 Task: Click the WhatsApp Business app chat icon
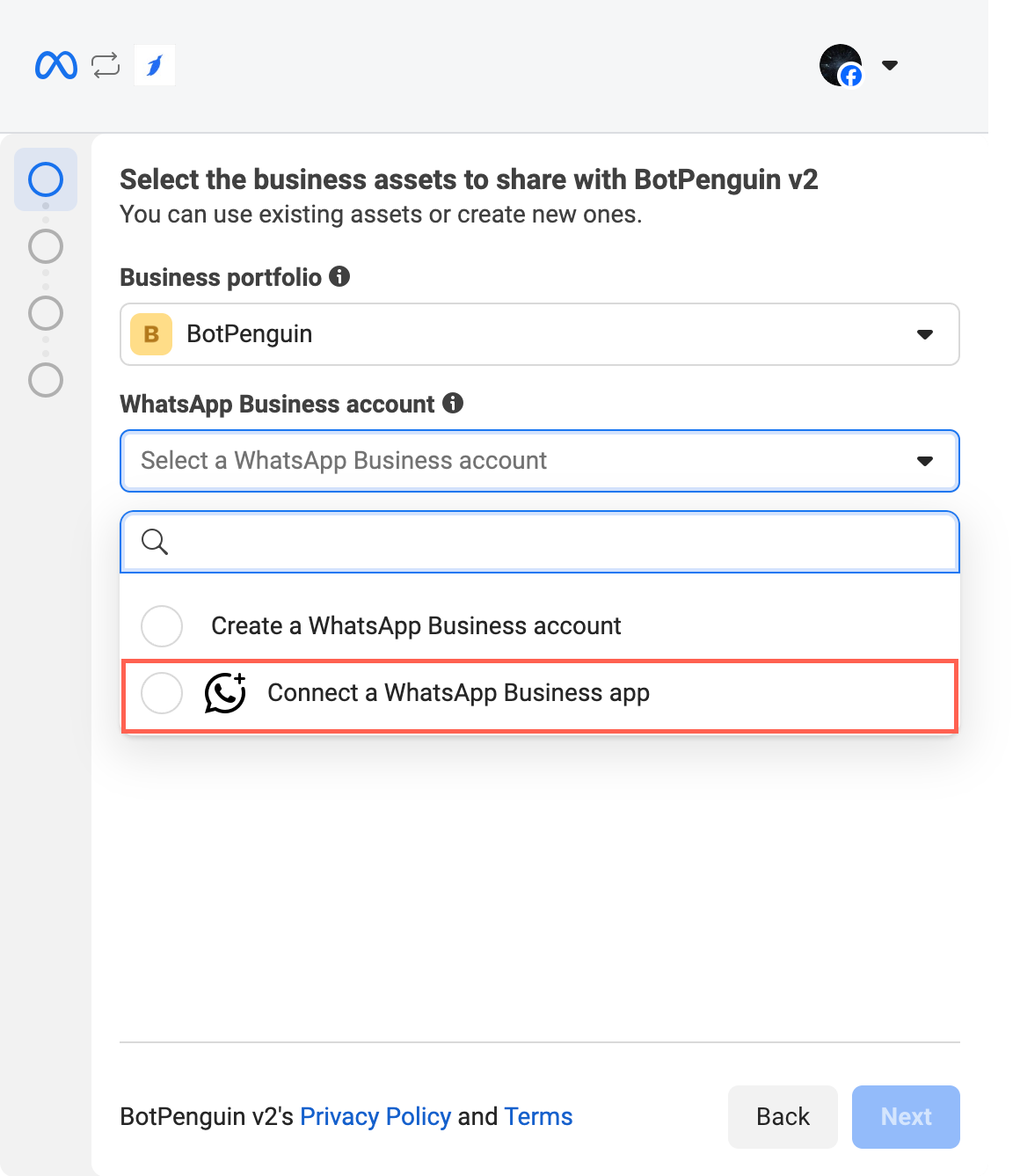tap(225, 693)
